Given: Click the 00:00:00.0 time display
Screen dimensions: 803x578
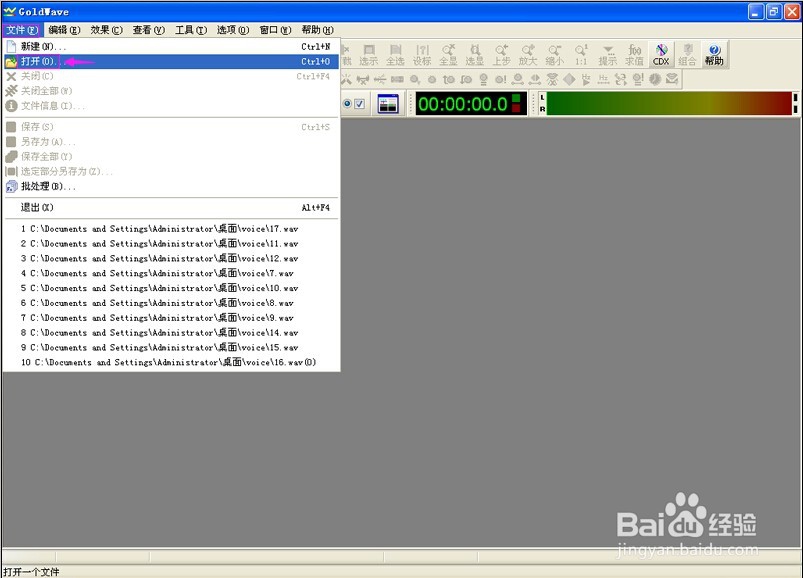Looking at the screenshot, I should click(x=471, y=104).
